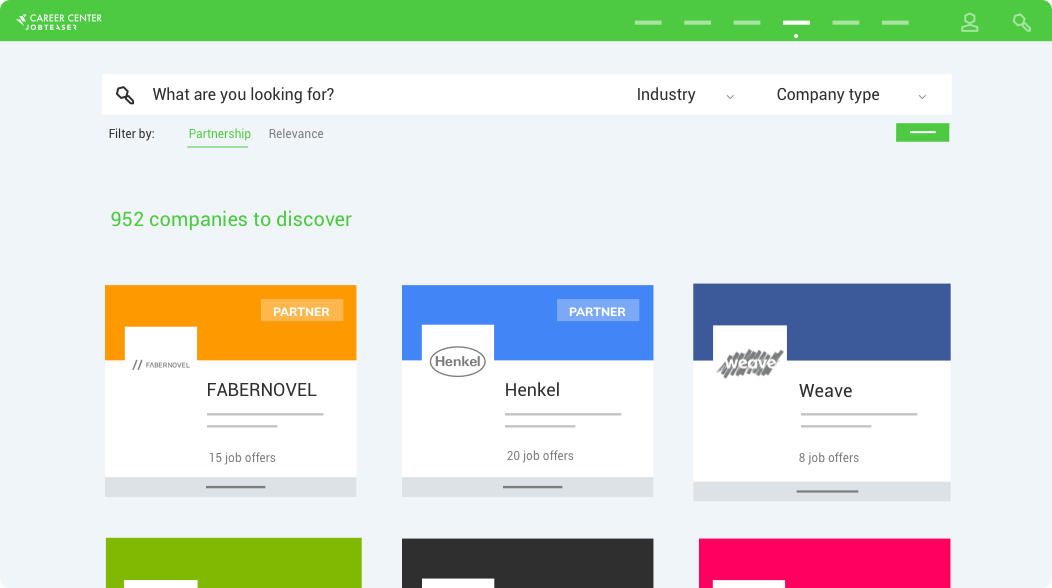This screenshot has width=1052, height=588.
Task: Click the Henkel oval logo
Action: tap(458, 361)
